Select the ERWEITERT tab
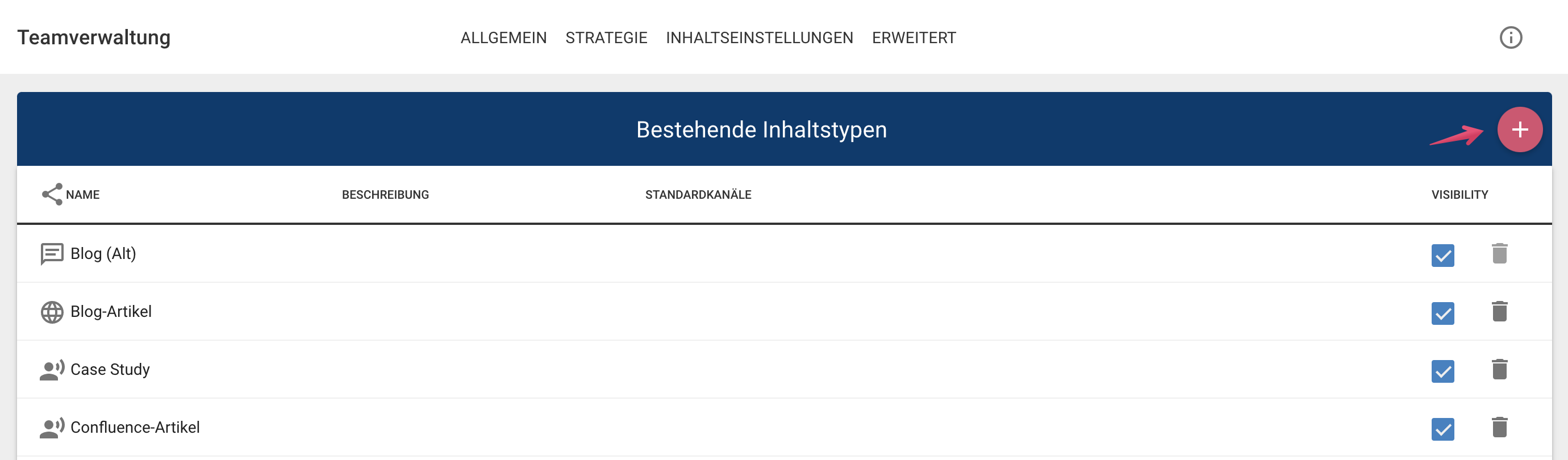1568x460 pixels. [914, 37]
